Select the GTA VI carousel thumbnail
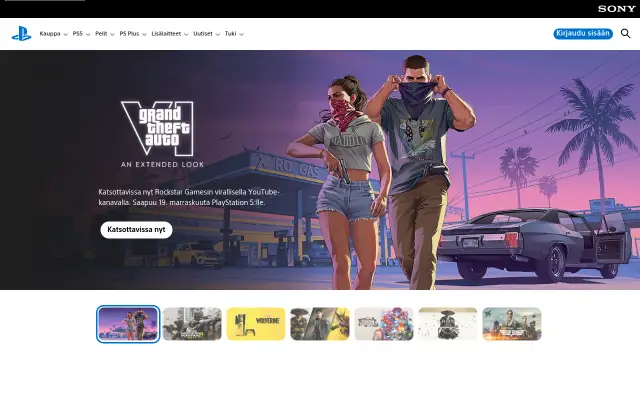The height and width of the screenshot is (400, 640). (128, 324)
